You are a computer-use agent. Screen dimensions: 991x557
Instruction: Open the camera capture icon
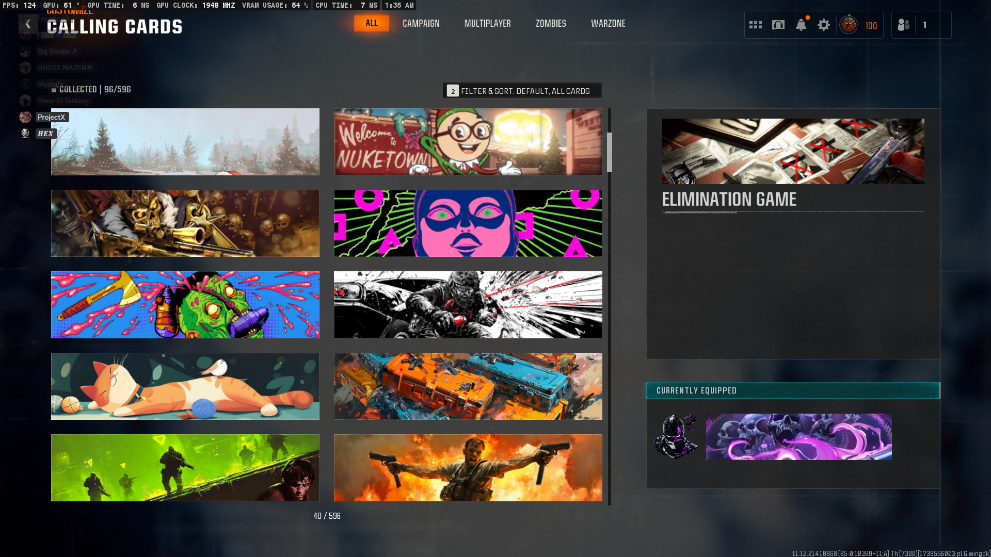[x=778, y=25]
